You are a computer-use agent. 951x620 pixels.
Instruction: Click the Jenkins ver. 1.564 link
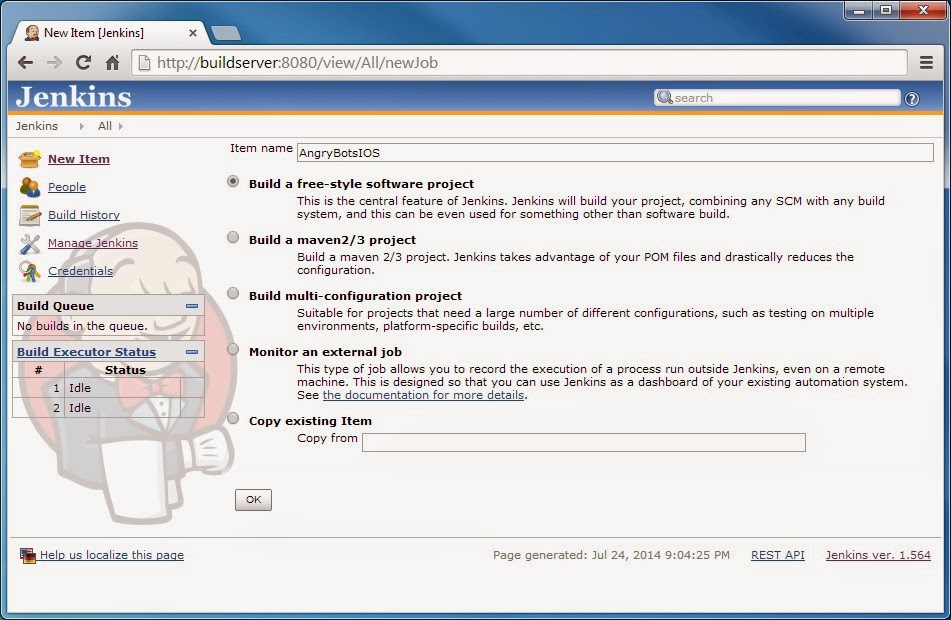pos(878,555)
